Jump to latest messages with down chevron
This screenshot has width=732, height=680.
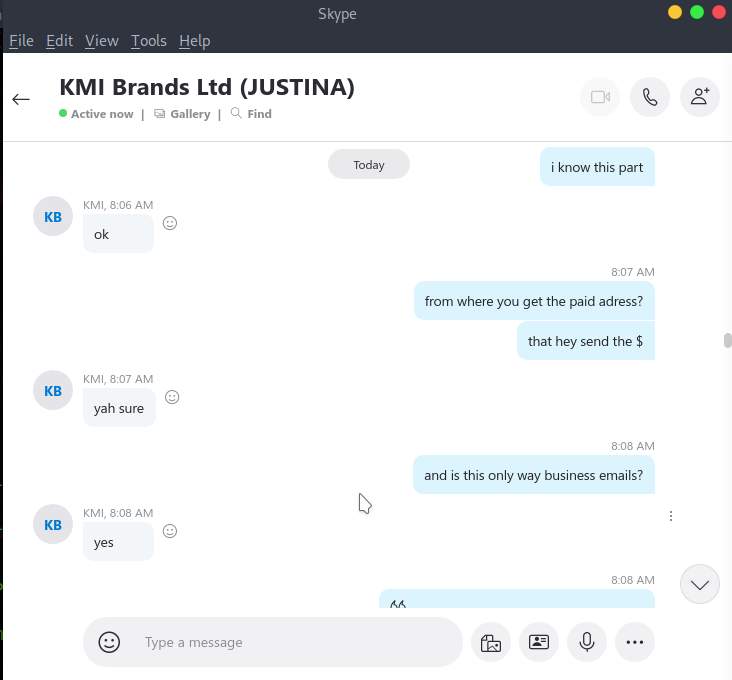pos(699,585)
